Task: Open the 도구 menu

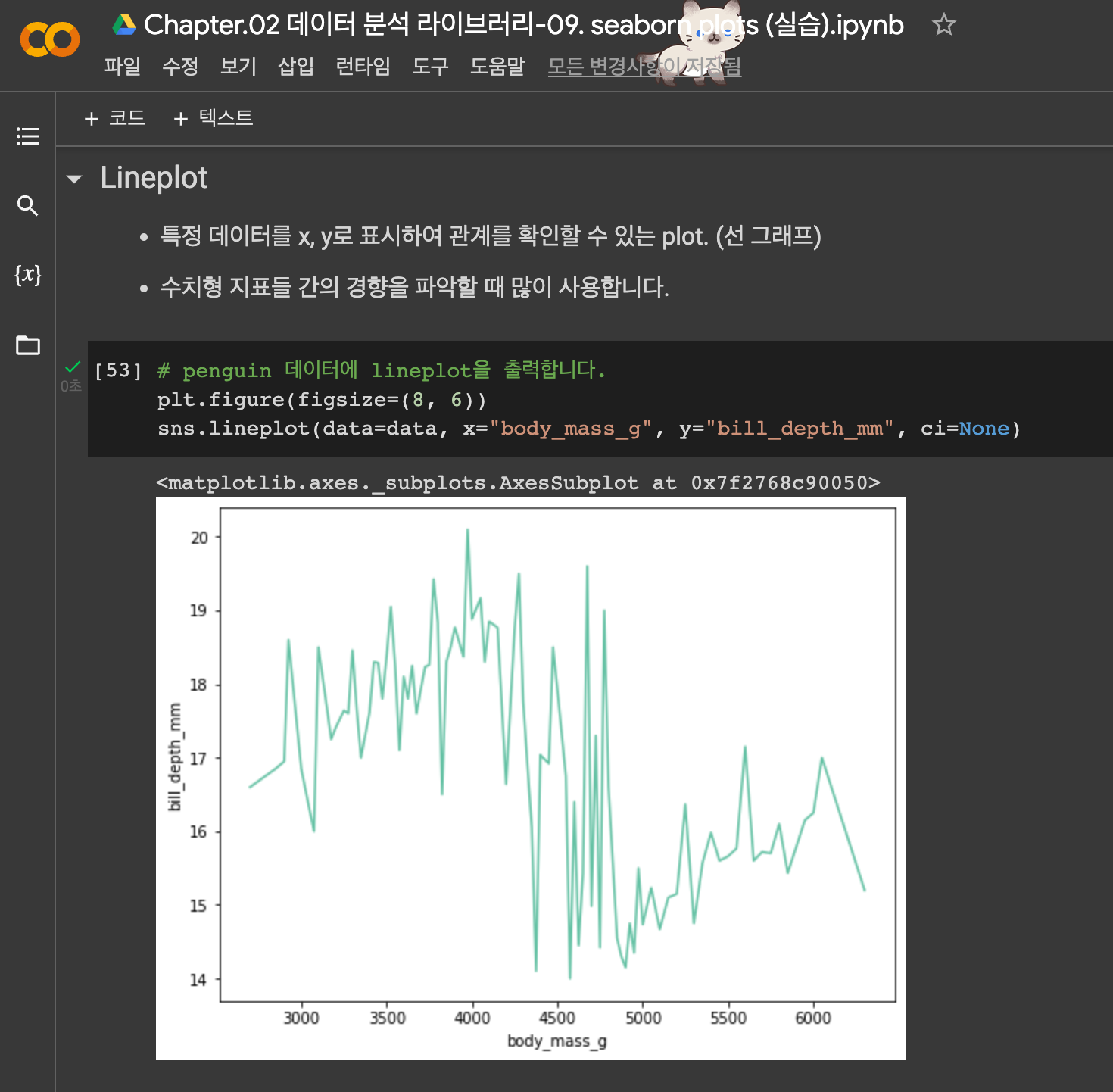Action: coord(430,67)
